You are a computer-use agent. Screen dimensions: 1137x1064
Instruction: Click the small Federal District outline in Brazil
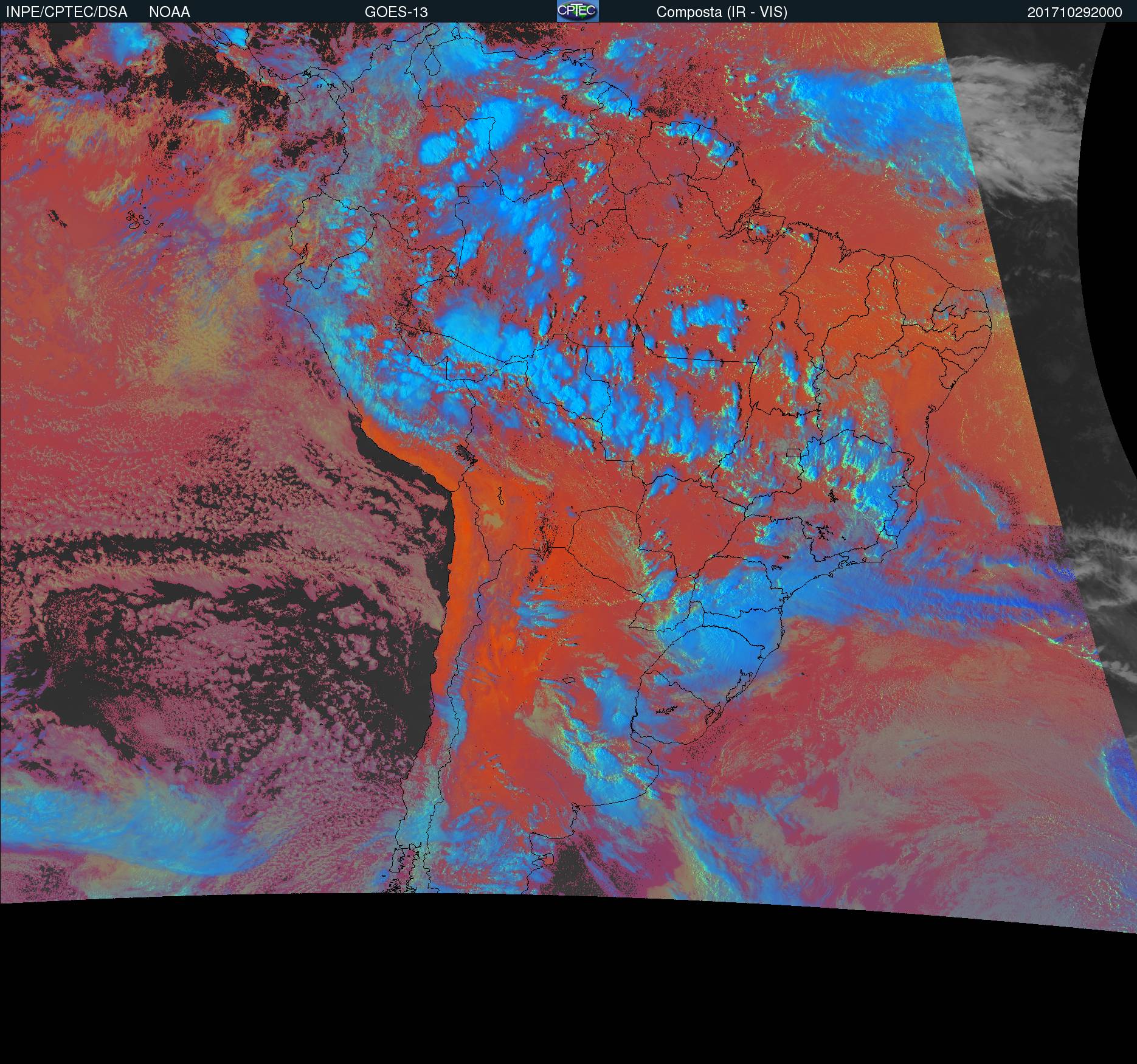coord(793,452)
